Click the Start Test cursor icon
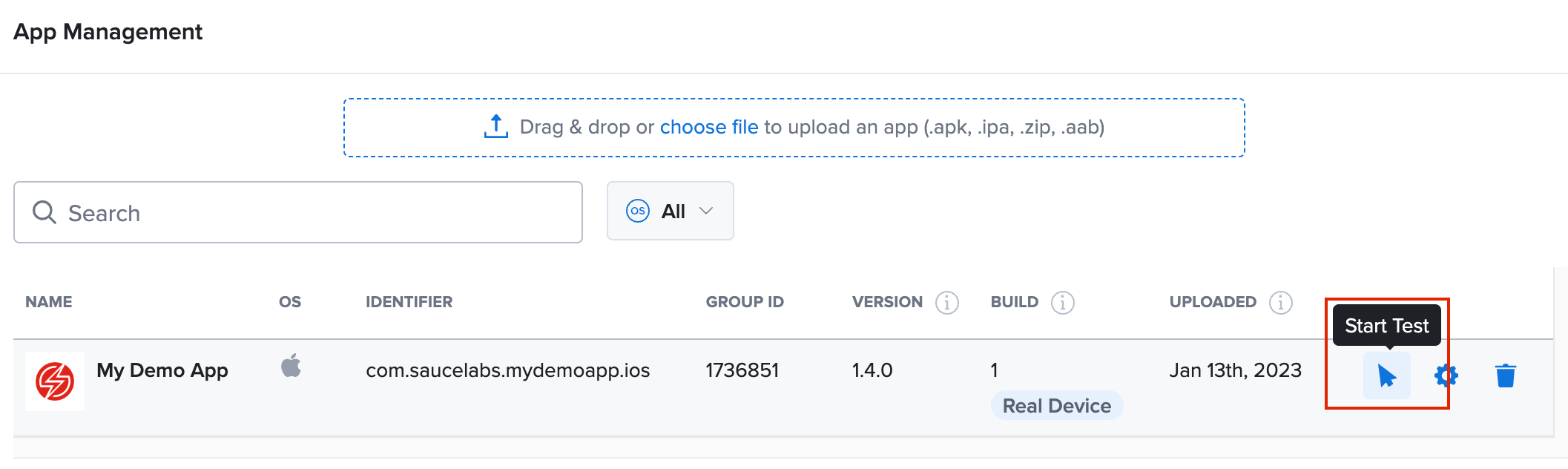This screenshot has height=469, width=1568. pos(1386,376)
